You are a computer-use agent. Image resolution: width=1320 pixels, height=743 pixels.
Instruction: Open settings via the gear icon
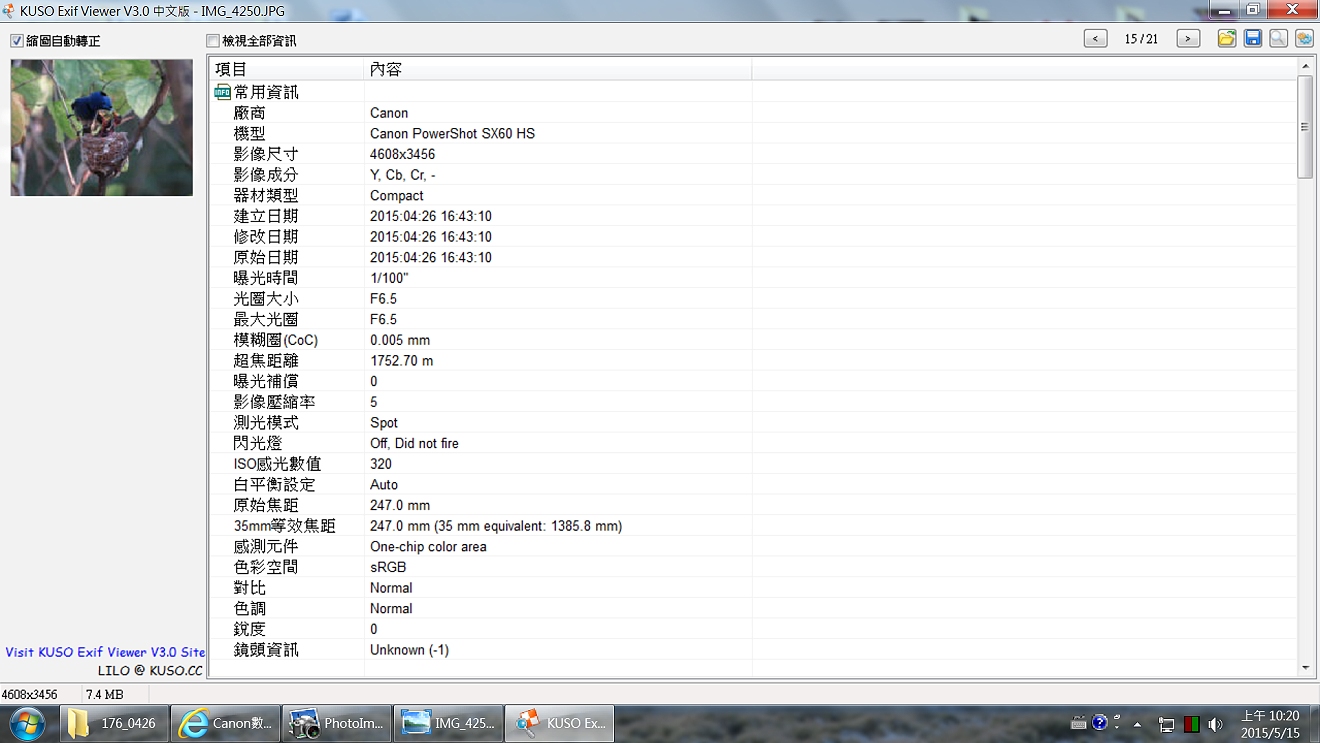[x=1304, y=39]
